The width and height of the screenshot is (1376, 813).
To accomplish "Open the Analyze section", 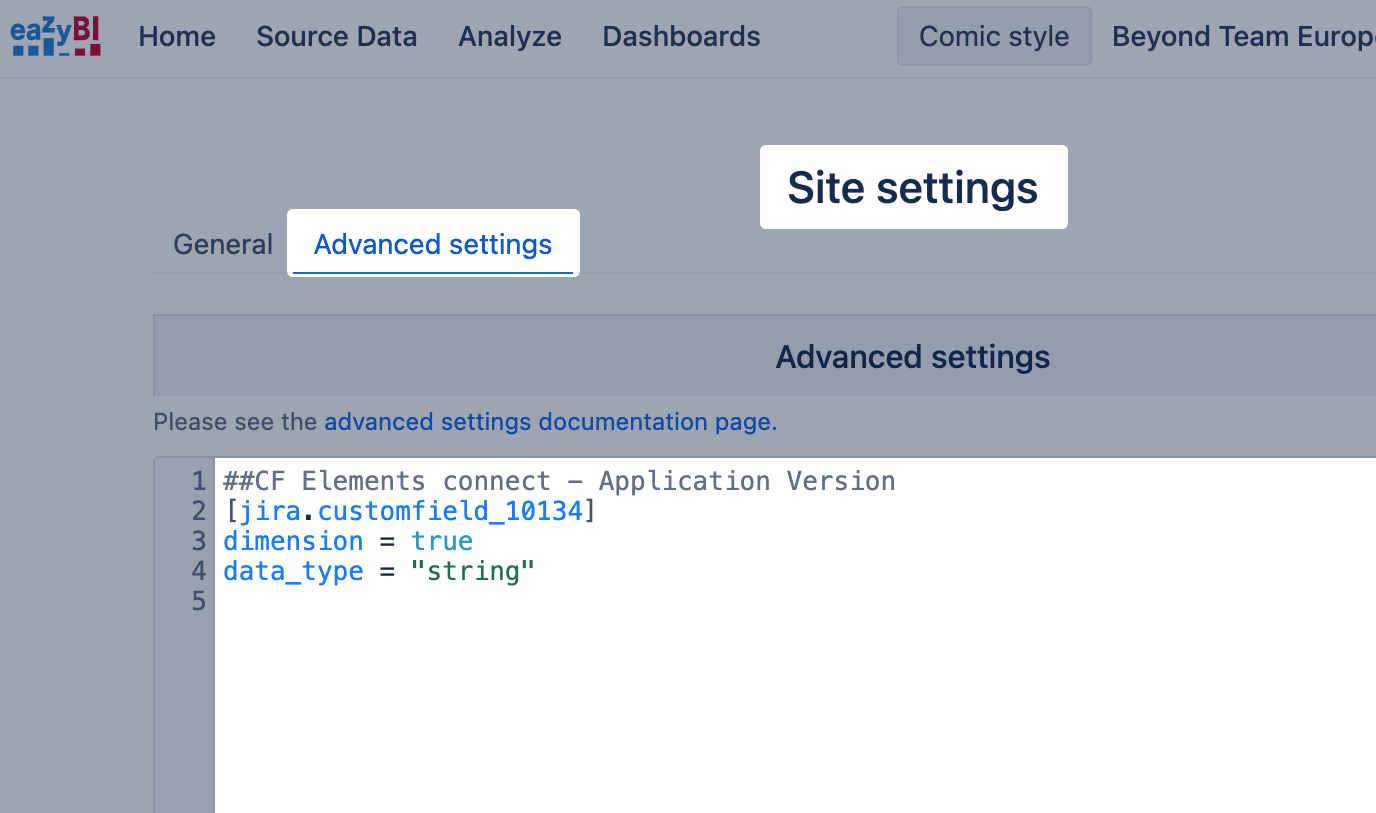I will 510,37.
